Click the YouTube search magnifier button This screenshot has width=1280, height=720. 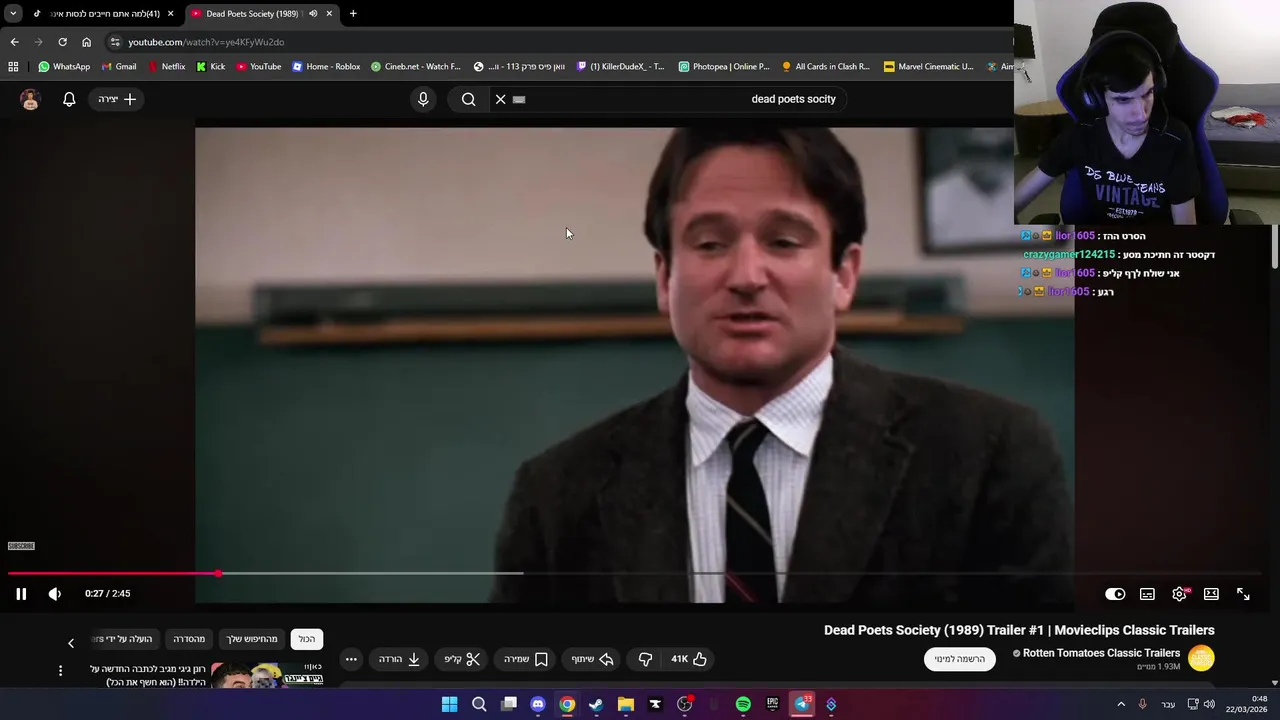click(x=468, y=99)
